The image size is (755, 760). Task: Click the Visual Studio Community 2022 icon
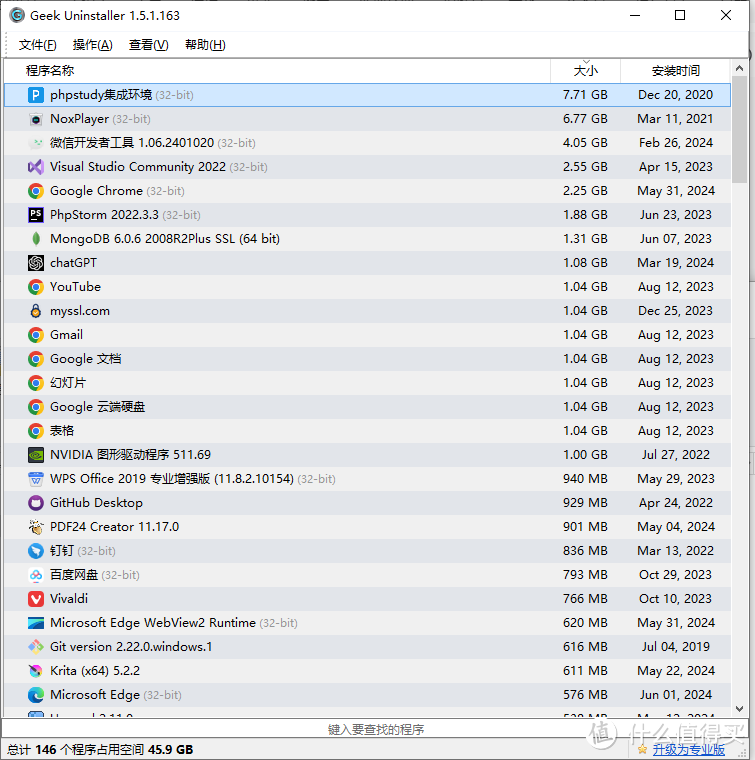tap(35, 167)
